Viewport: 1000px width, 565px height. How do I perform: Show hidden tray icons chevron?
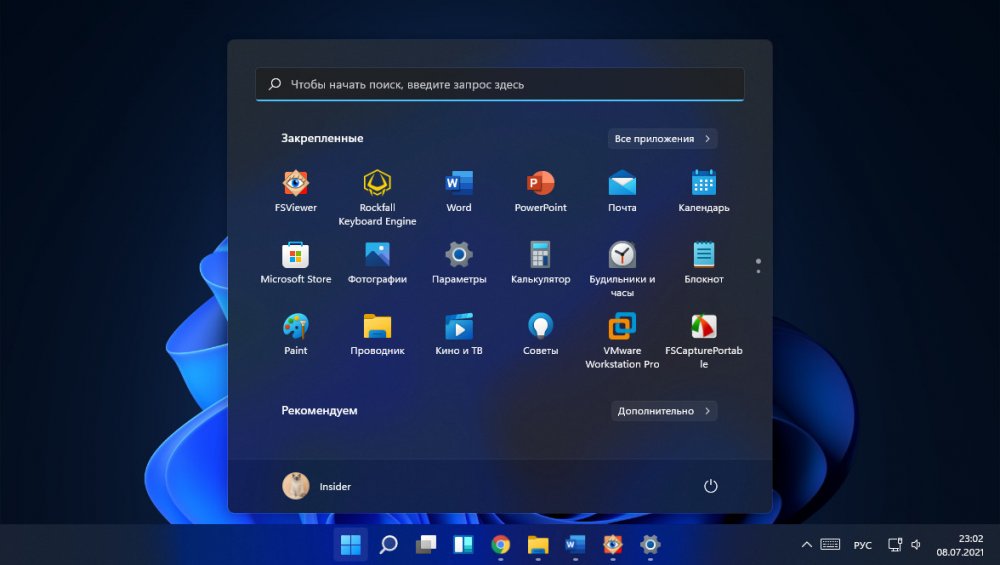806,545
